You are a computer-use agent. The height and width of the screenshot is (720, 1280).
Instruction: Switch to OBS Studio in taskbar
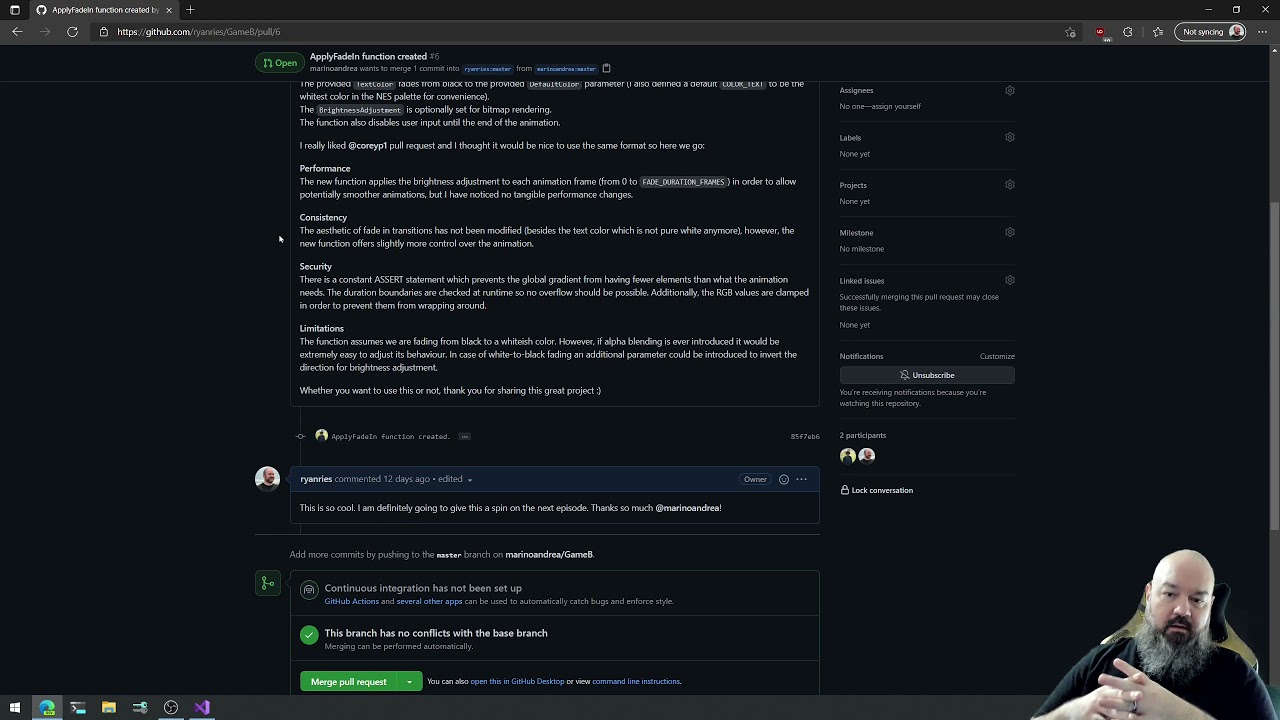[171, 708]
